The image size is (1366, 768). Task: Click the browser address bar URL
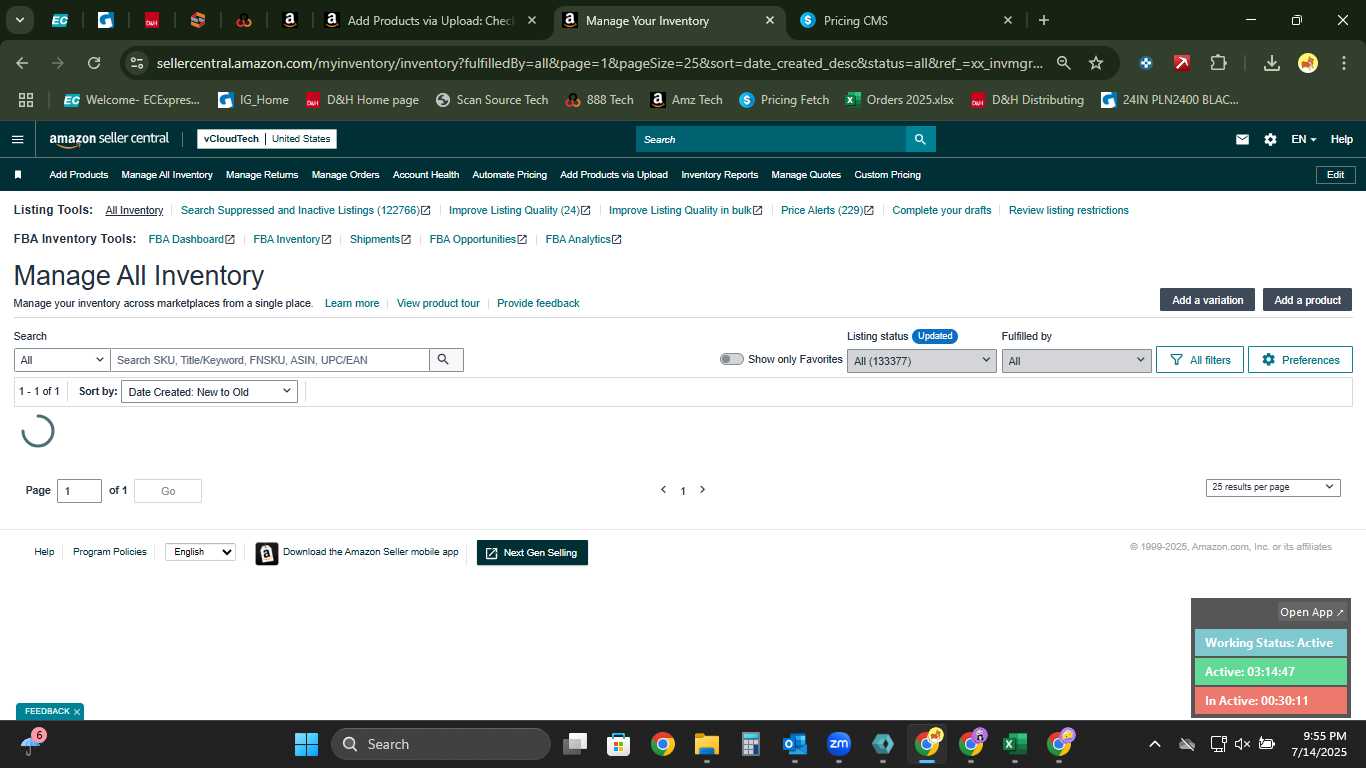(x=599, y=63)
